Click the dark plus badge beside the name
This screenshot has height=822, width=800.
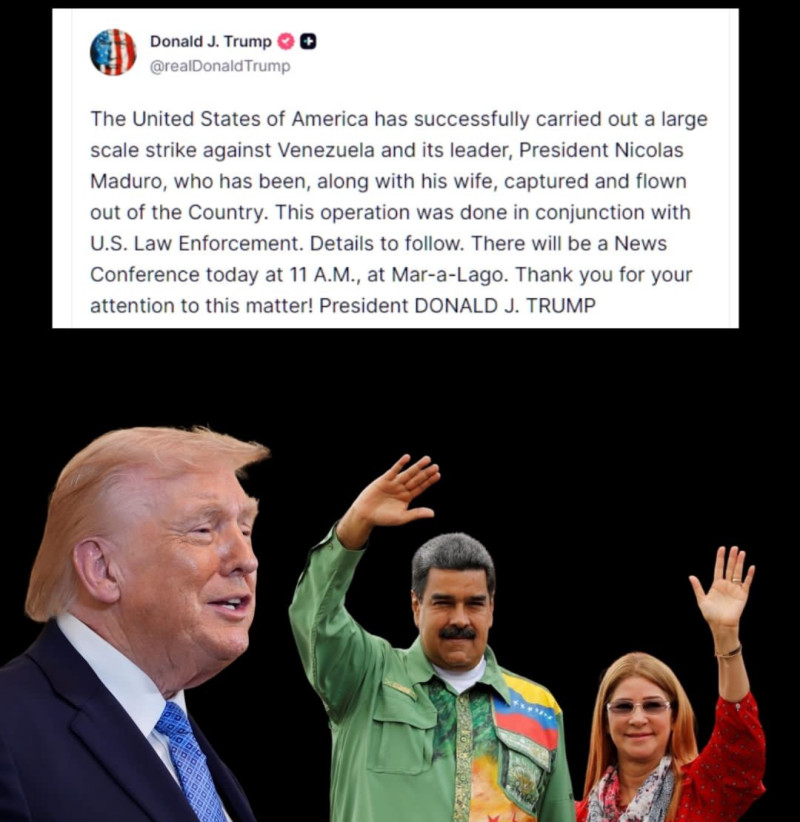[308, 41]
